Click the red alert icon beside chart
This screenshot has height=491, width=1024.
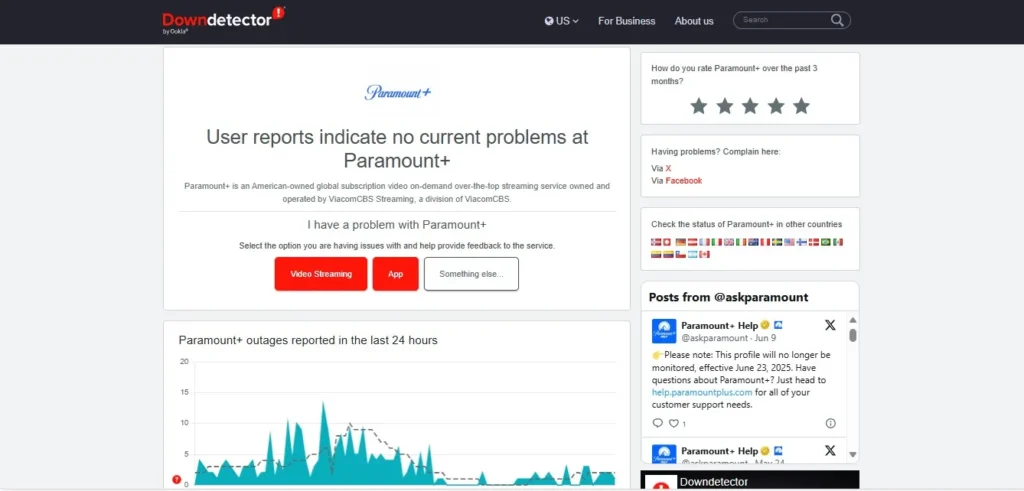coord(177,480)
